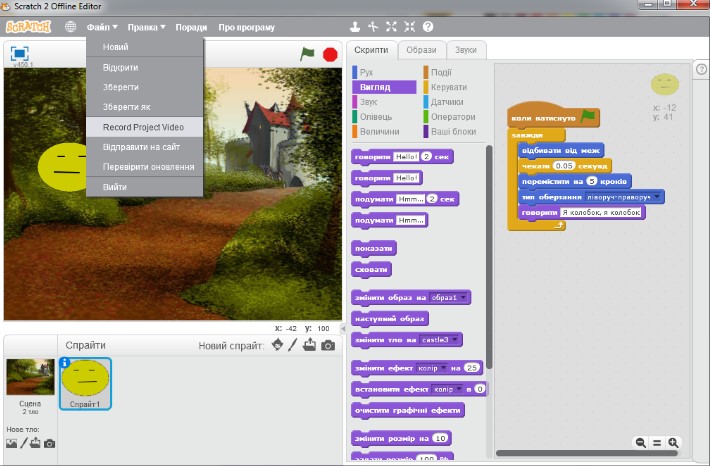
Task: Select the Grow sprite tool
Action: click(x=391, y=27)
